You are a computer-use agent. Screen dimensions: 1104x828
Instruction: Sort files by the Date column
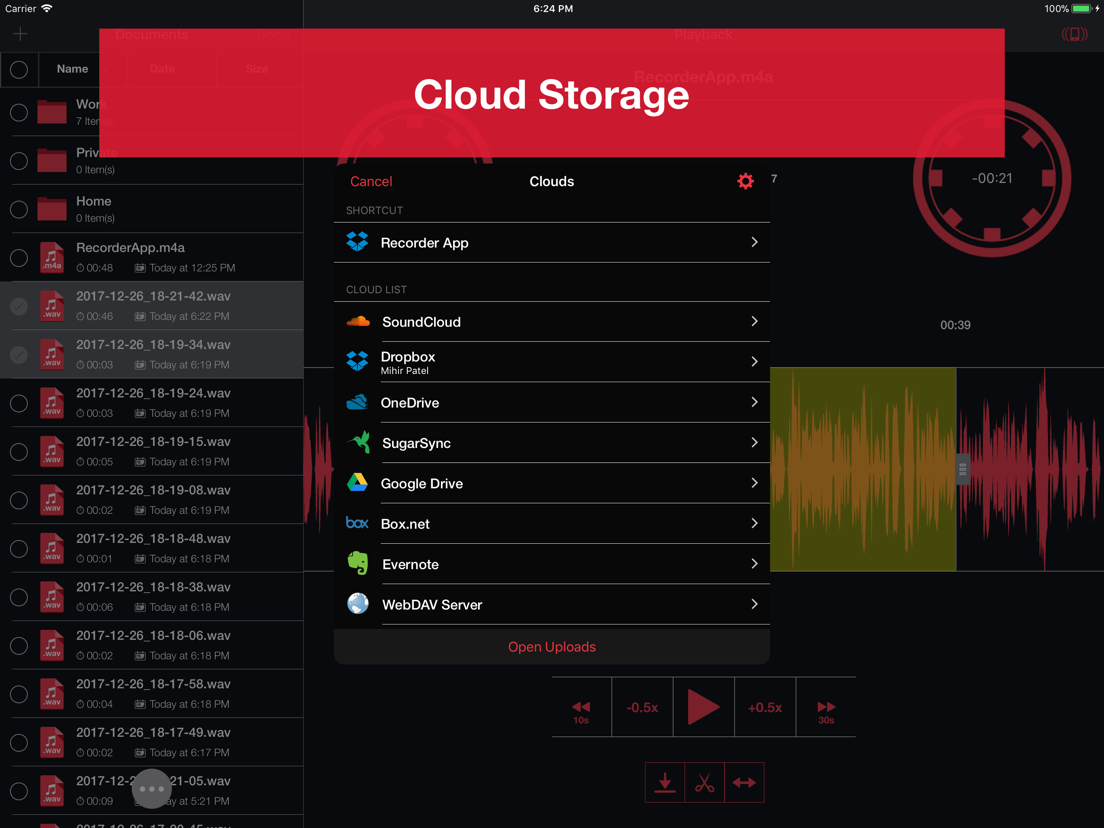(161, 68)
